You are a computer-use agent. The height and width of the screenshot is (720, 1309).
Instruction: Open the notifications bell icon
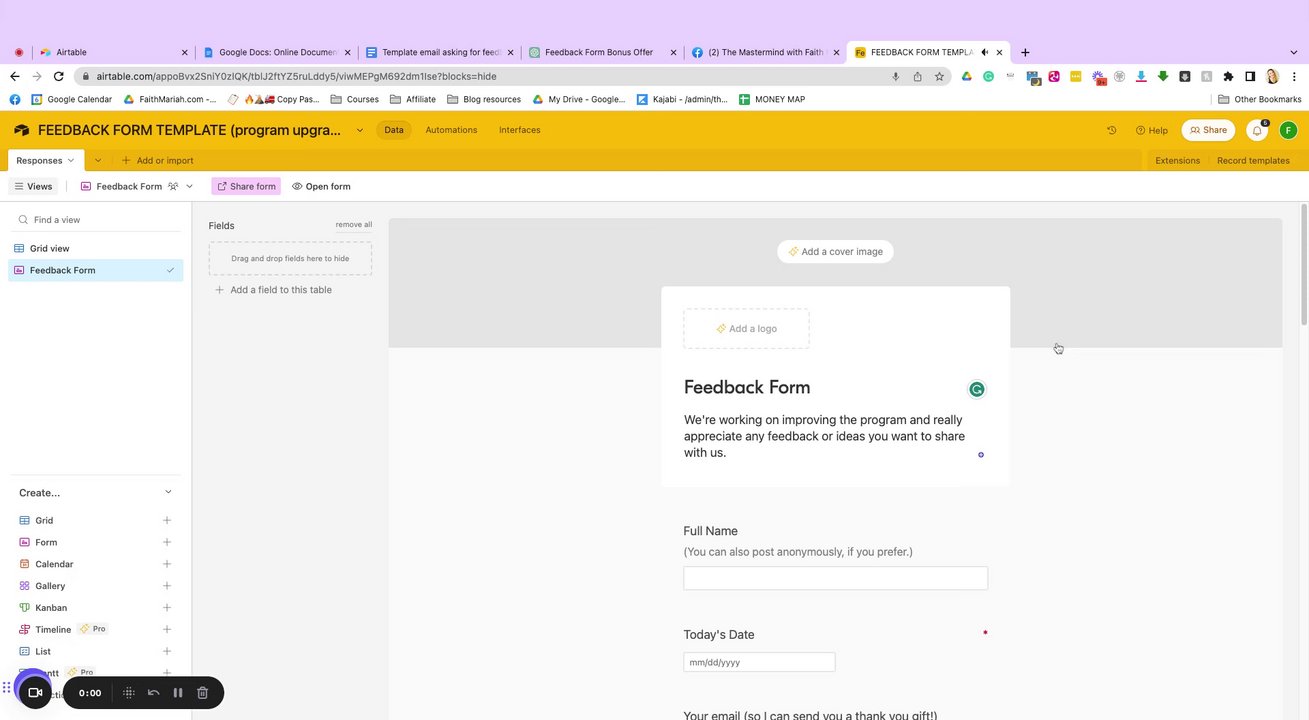(x=1257, y=130)
